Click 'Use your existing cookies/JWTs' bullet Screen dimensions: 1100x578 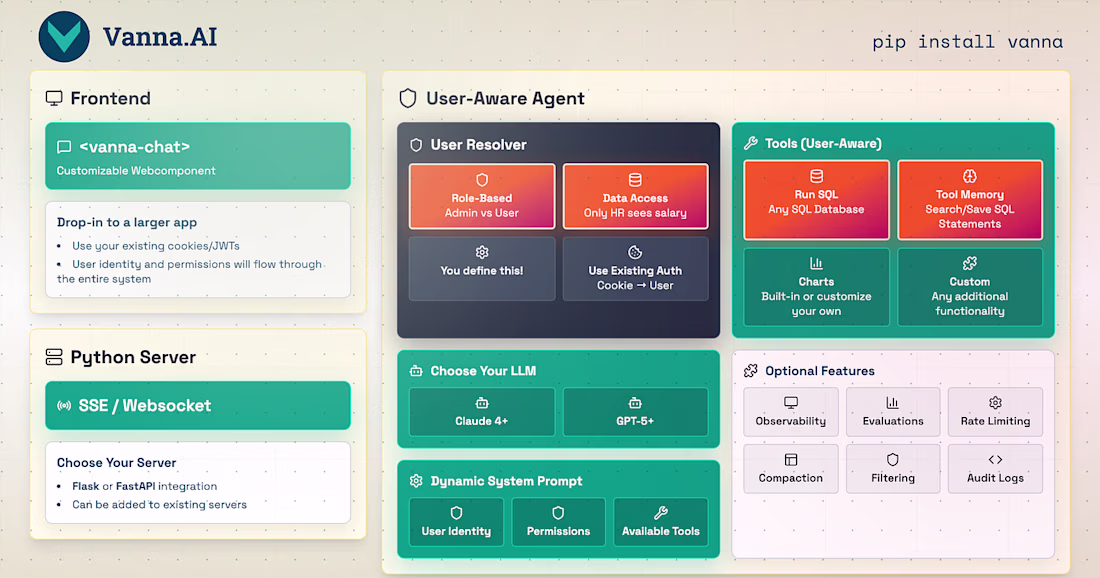[156, 246]
